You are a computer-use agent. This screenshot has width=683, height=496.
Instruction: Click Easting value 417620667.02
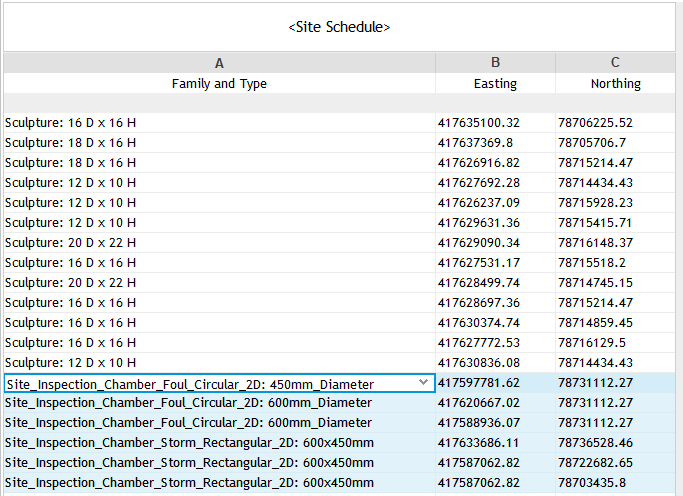coord(479,403)
